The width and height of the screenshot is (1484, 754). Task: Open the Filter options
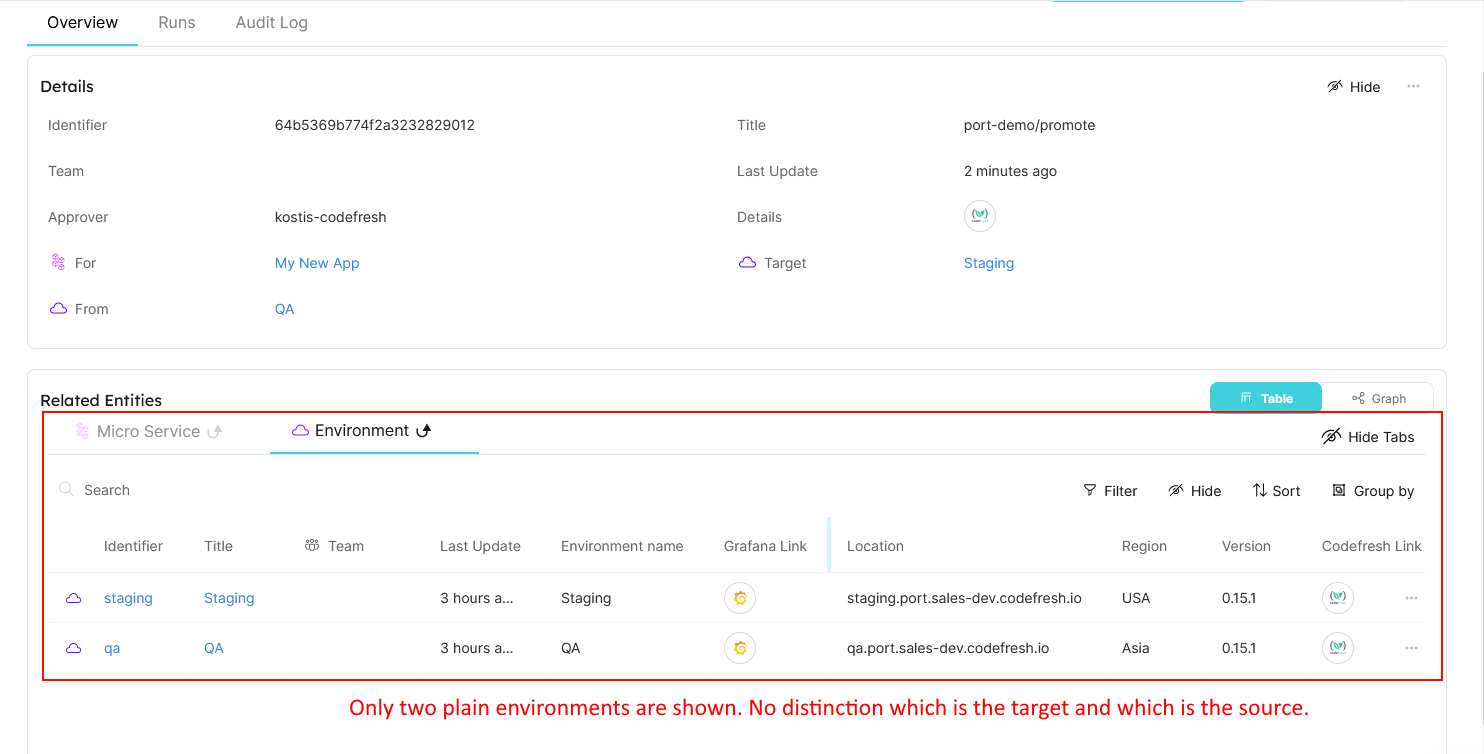(x=1110, y=491)
